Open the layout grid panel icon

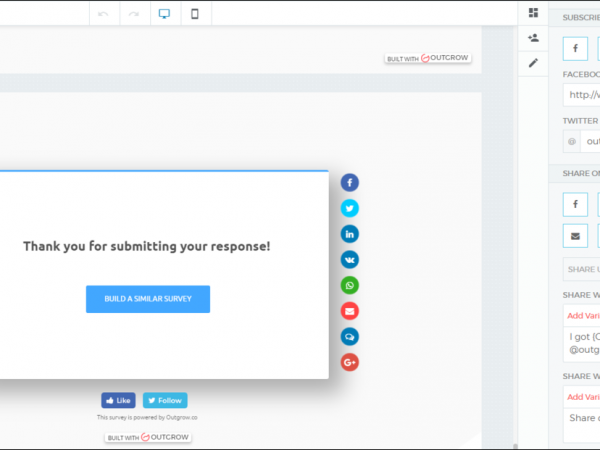533,13
